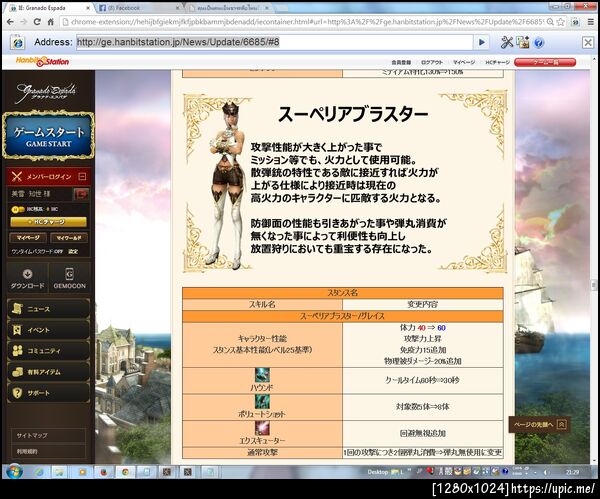Viewport: 600px width, 499px height.
Task: Click the Granado Espada logo in the sidebar
Action: click(x=46, y=92)
